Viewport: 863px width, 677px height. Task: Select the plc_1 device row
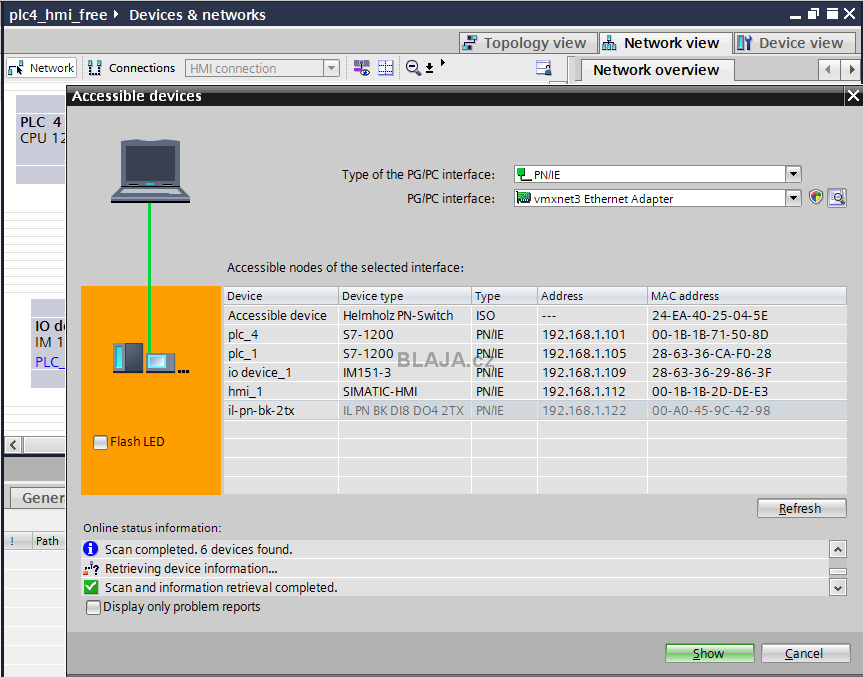click(535, 353)
